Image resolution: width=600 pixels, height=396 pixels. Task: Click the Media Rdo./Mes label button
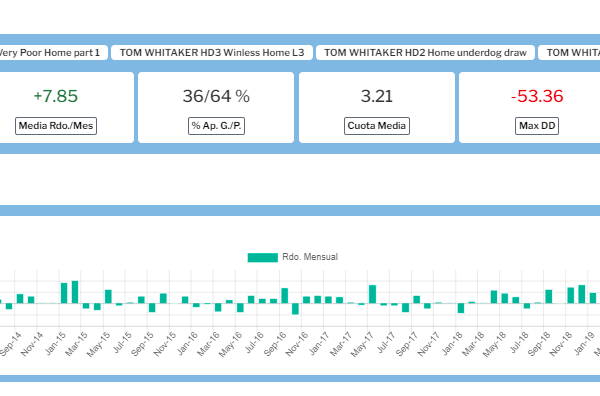point(56,126)
